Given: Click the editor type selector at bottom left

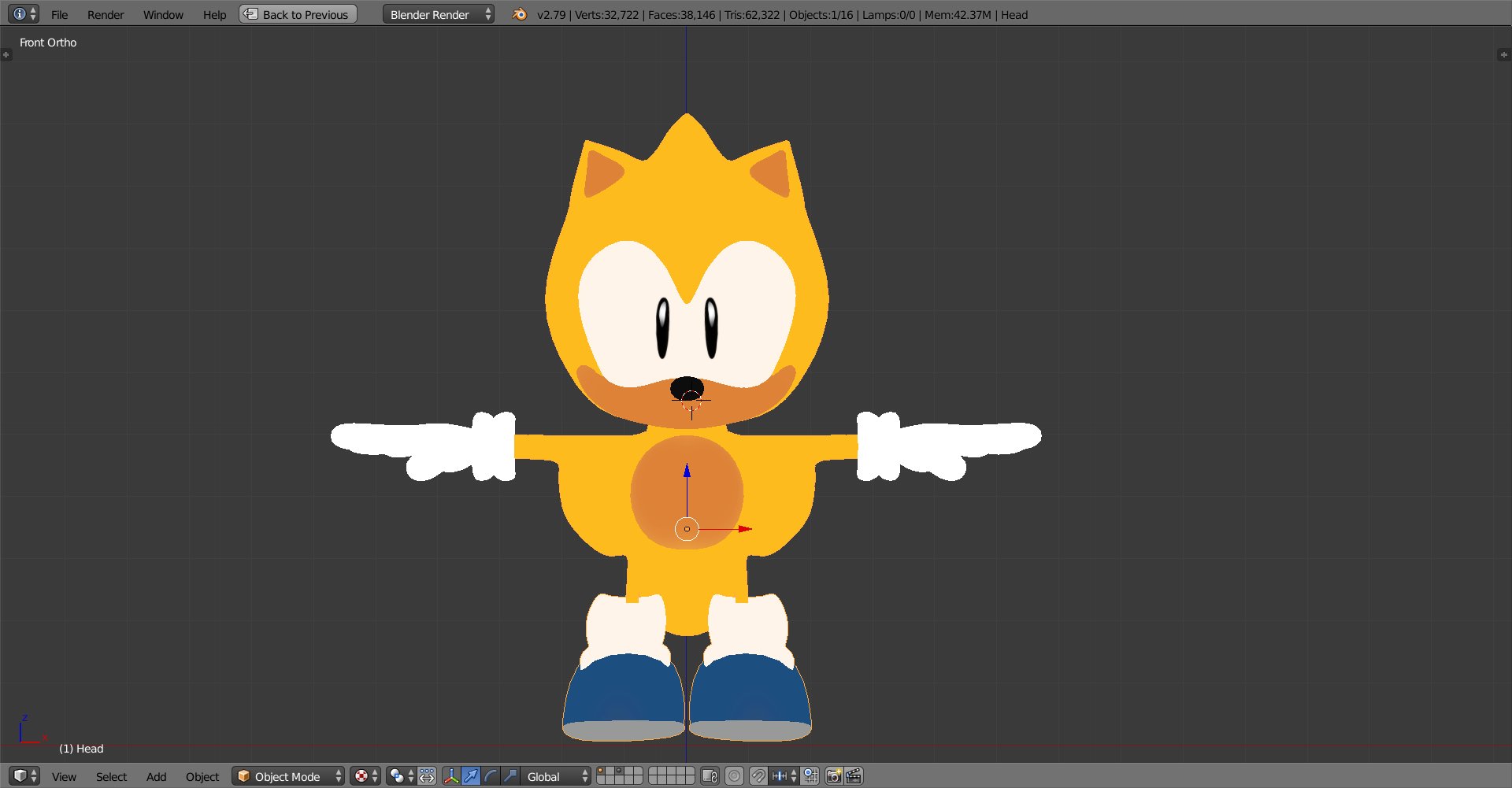Looking at the screenshot, I should 20,776.
